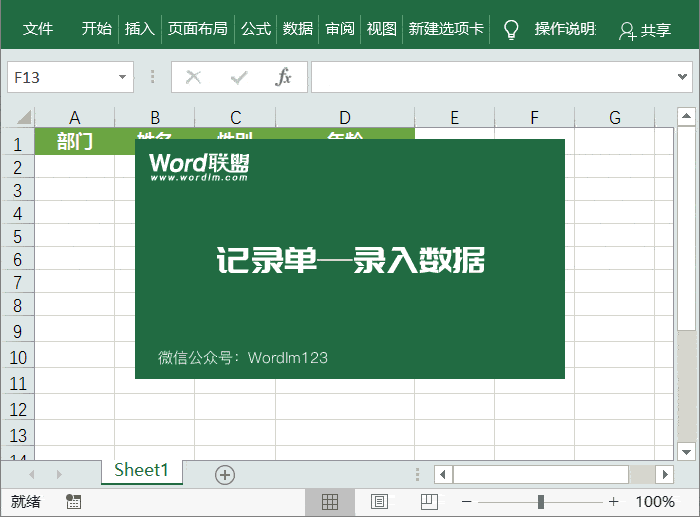Click the 就绪 status text
Viewport: 700px width, 517px height.
click(25, 502)
